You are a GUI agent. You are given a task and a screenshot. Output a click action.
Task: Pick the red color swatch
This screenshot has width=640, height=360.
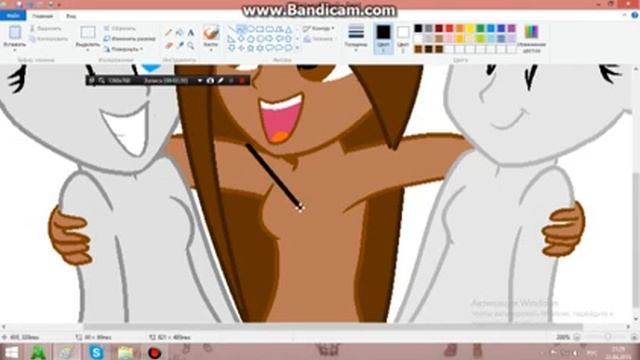tap(449, 28)
